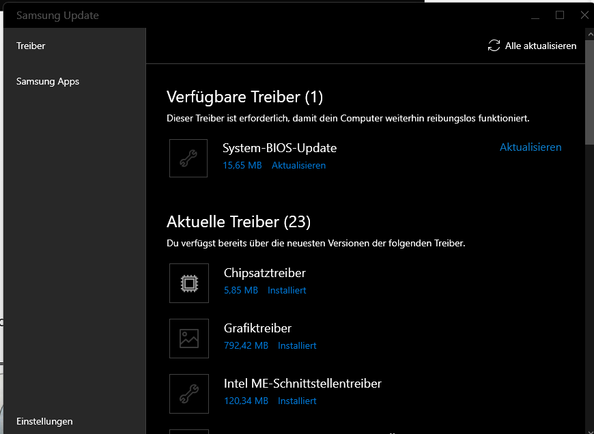Click the refresh icon beside Alle aktualisieren

[494, 45]
